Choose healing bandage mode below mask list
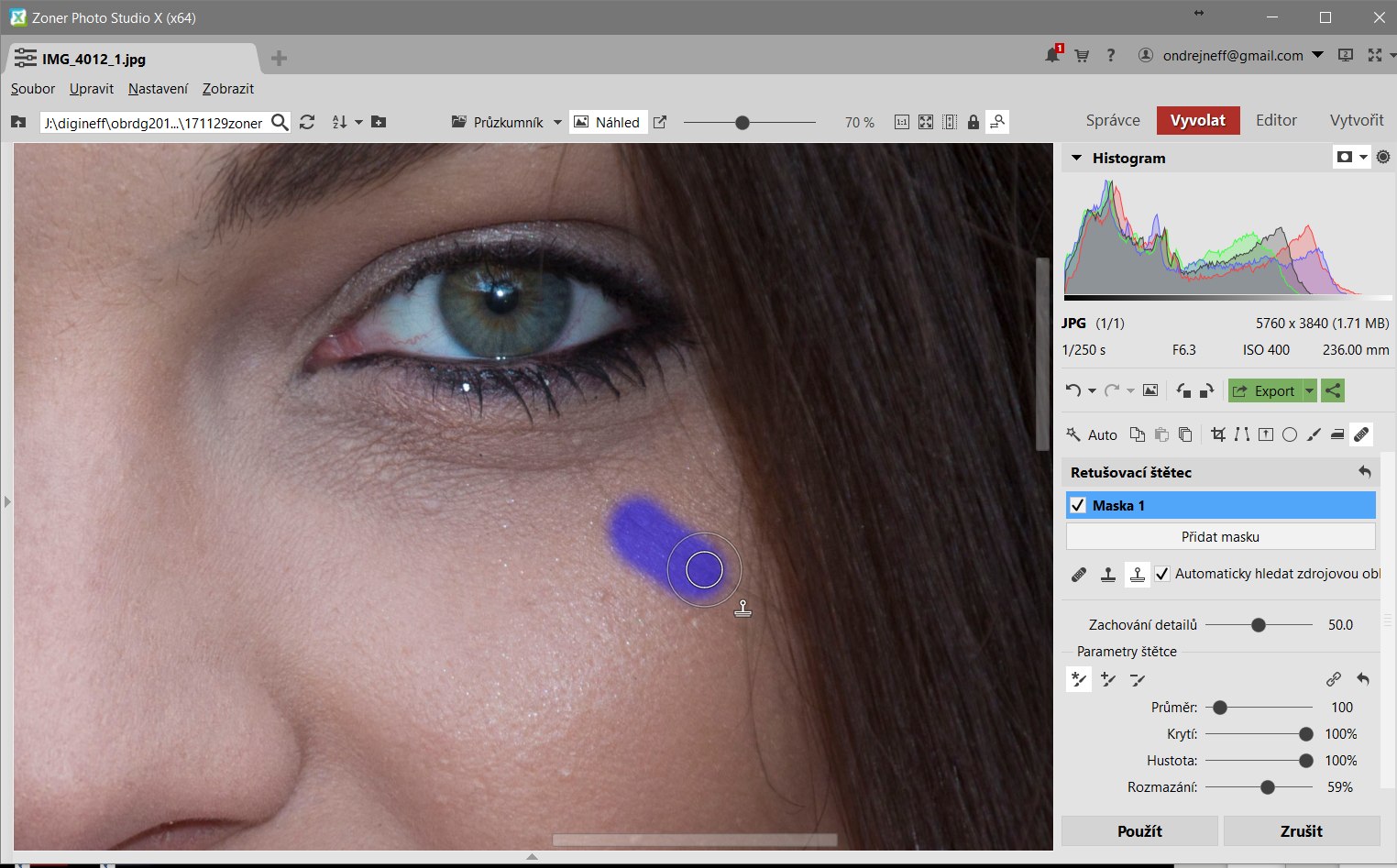Viewport: 1397px width, 868px height. click(1079, 575)
